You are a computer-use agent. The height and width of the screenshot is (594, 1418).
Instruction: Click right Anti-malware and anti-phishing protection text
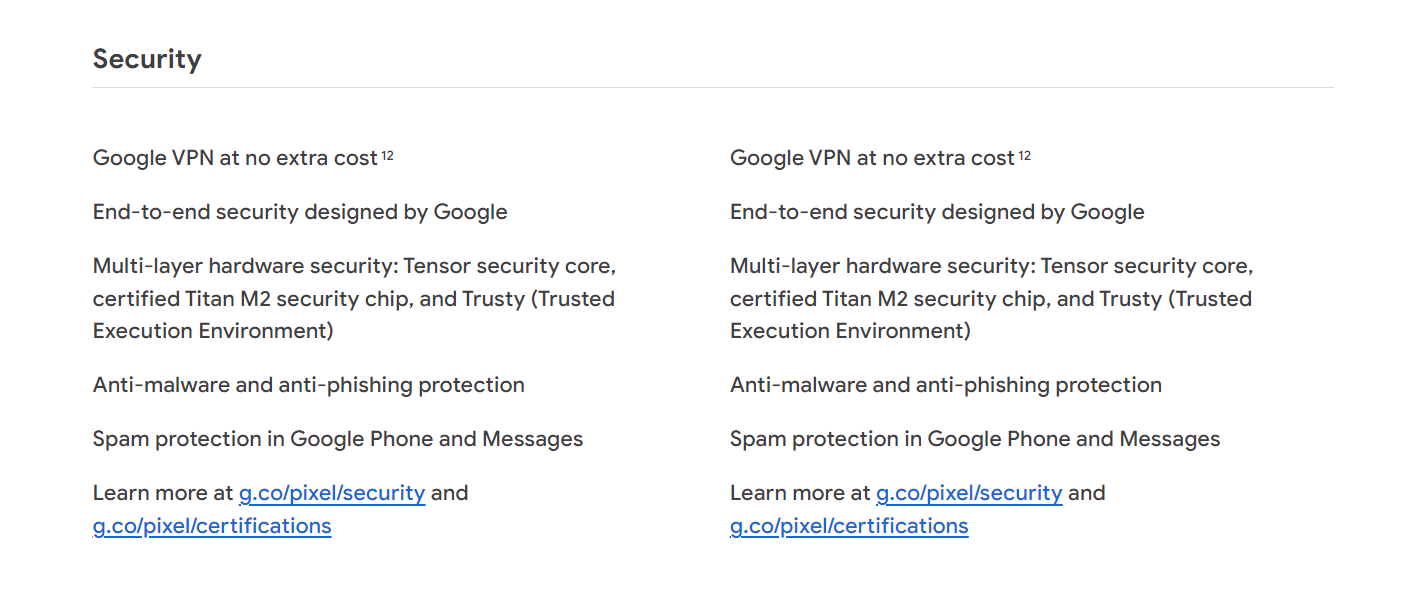[x=946, y=385]
